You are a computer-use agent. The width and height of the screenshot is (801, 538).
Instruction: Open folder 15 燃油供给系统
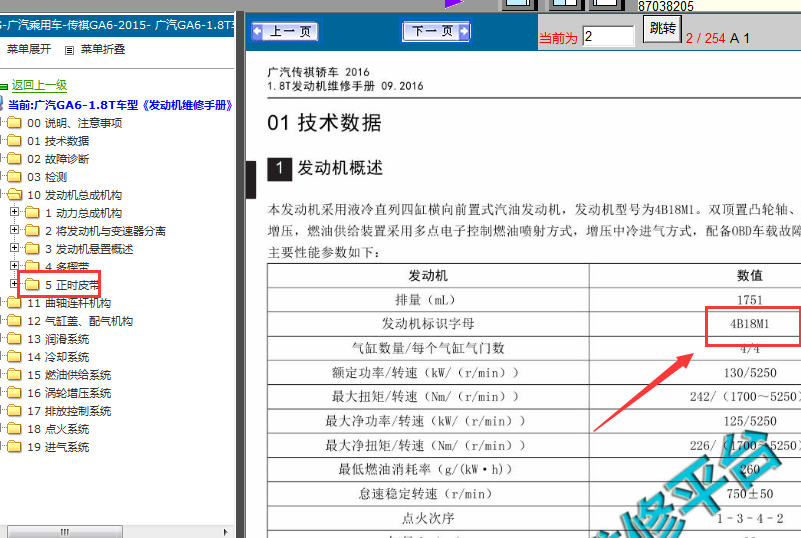69,375
